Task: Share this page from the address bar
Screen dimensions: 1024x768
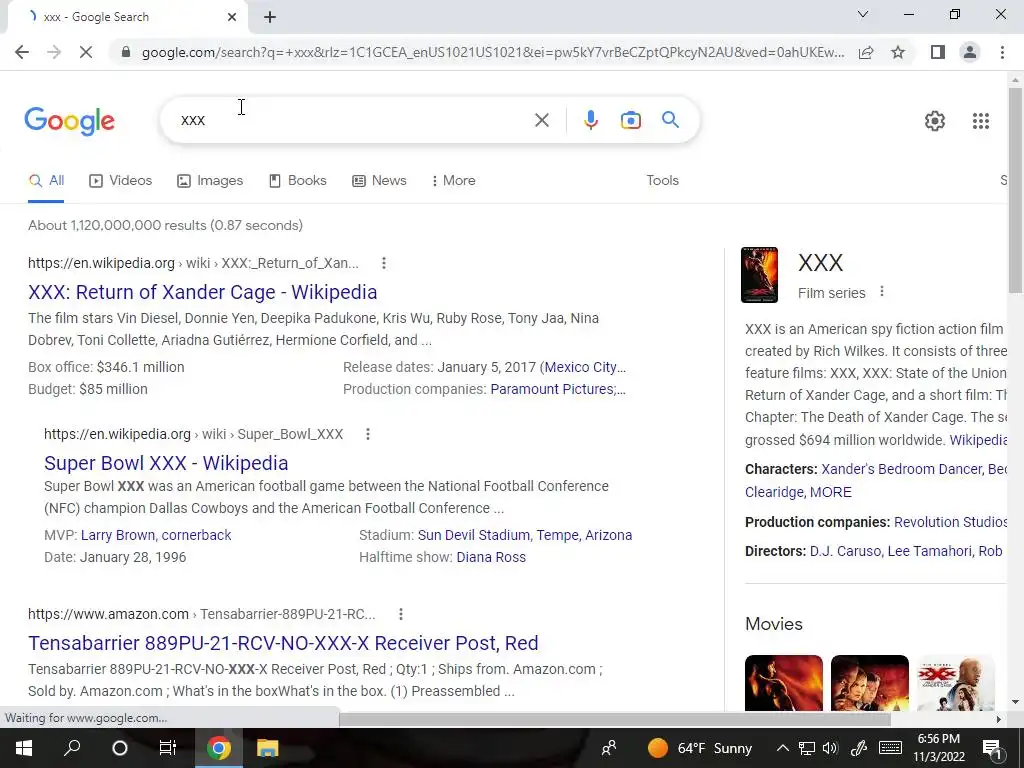Action: click(866, 52)
